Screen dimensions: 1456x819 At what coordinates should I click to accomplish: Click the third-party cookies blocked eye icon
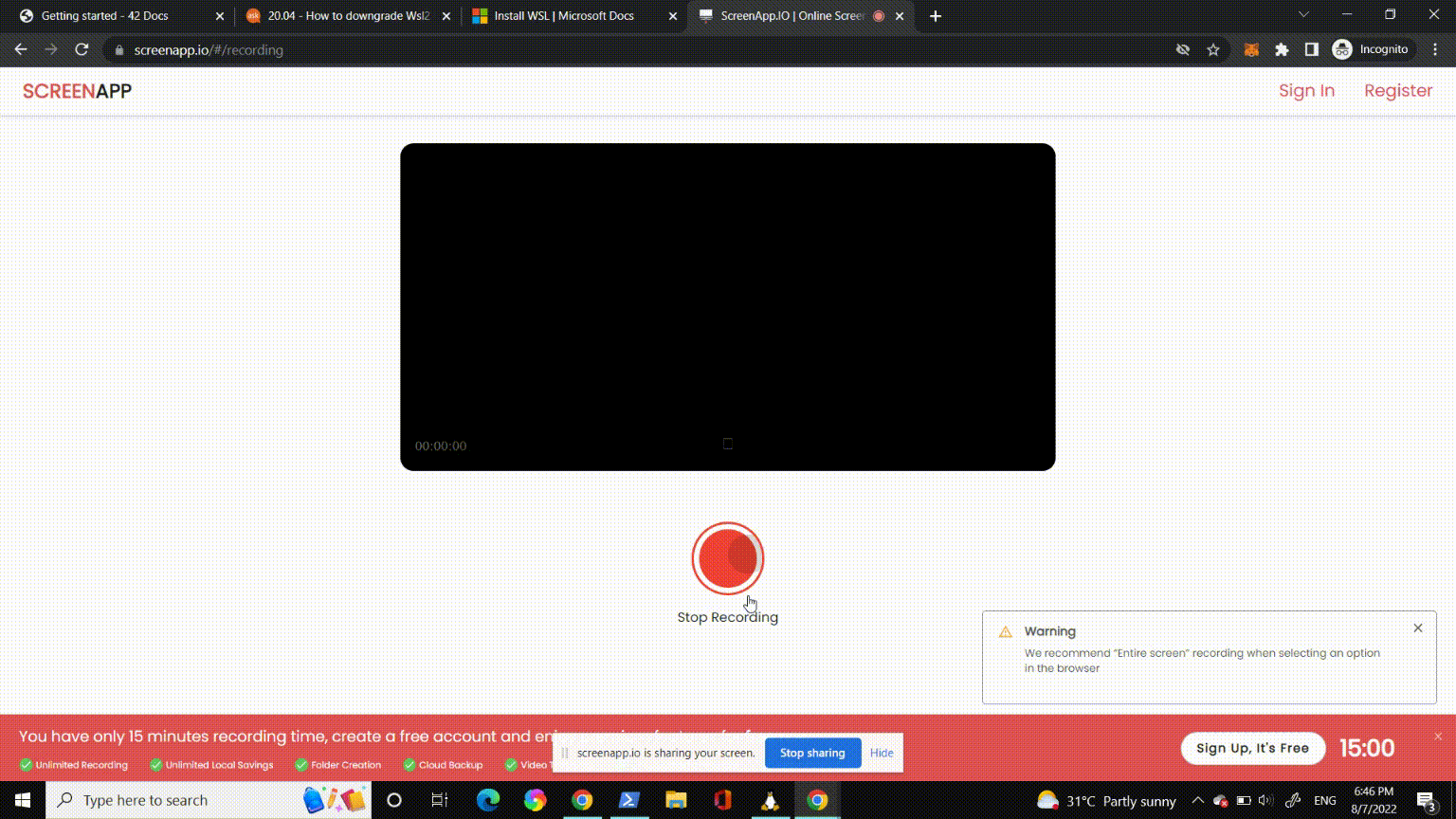tap(1183, 50)
